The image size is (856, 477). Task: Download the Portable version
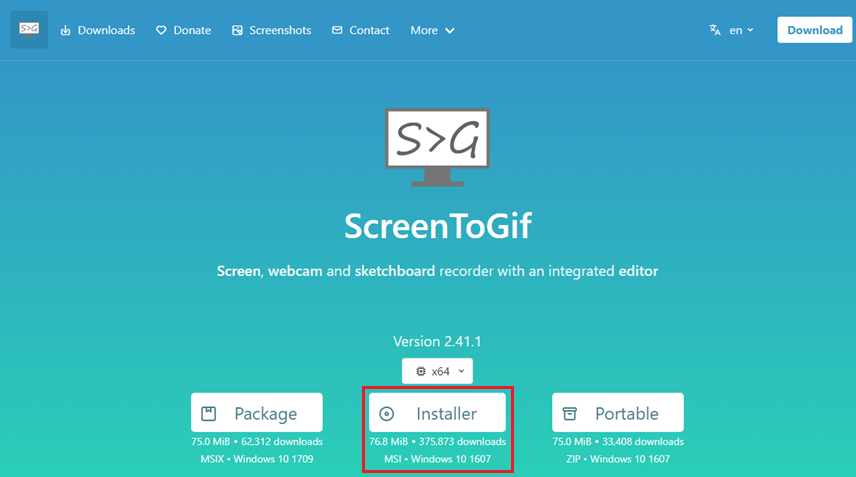(x=617, y=413)
